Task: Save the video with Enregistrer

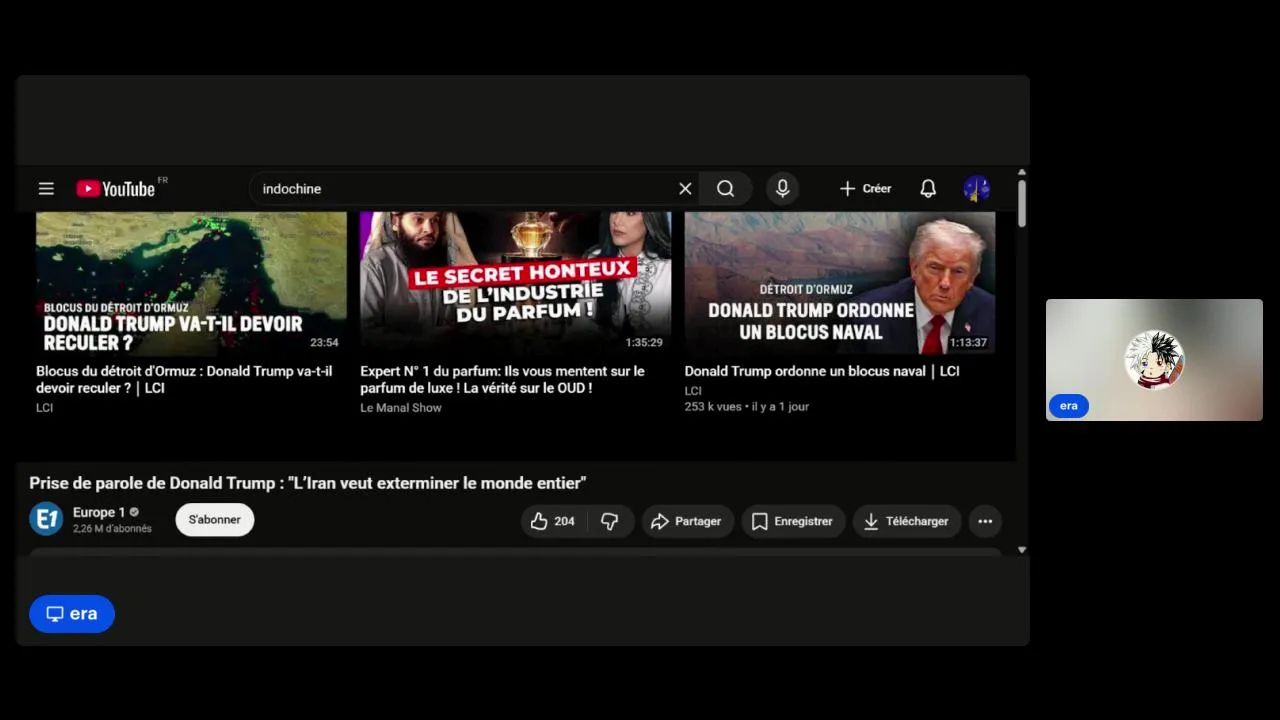Action: (793, 521)
